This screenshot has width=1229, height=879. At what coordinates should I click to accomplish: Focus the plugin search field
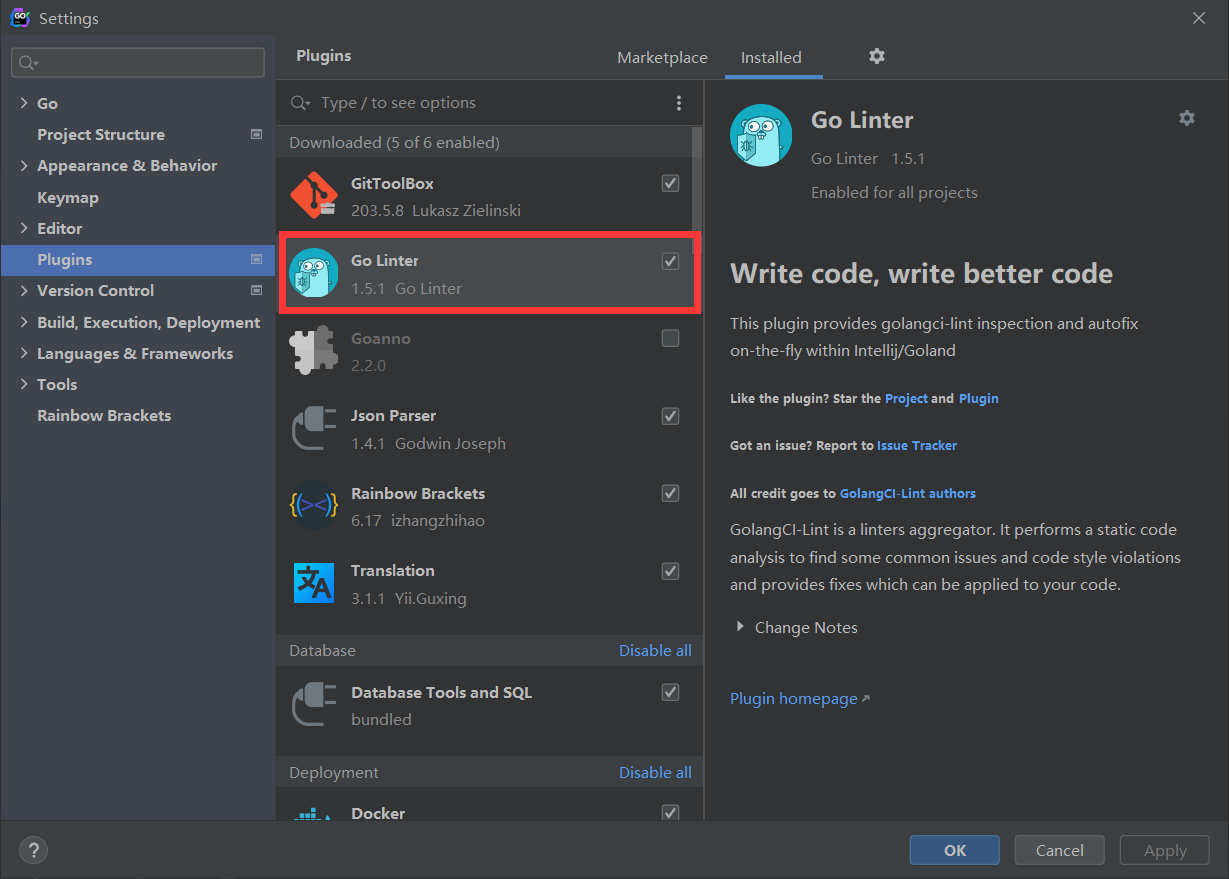[x=490, y=103]
